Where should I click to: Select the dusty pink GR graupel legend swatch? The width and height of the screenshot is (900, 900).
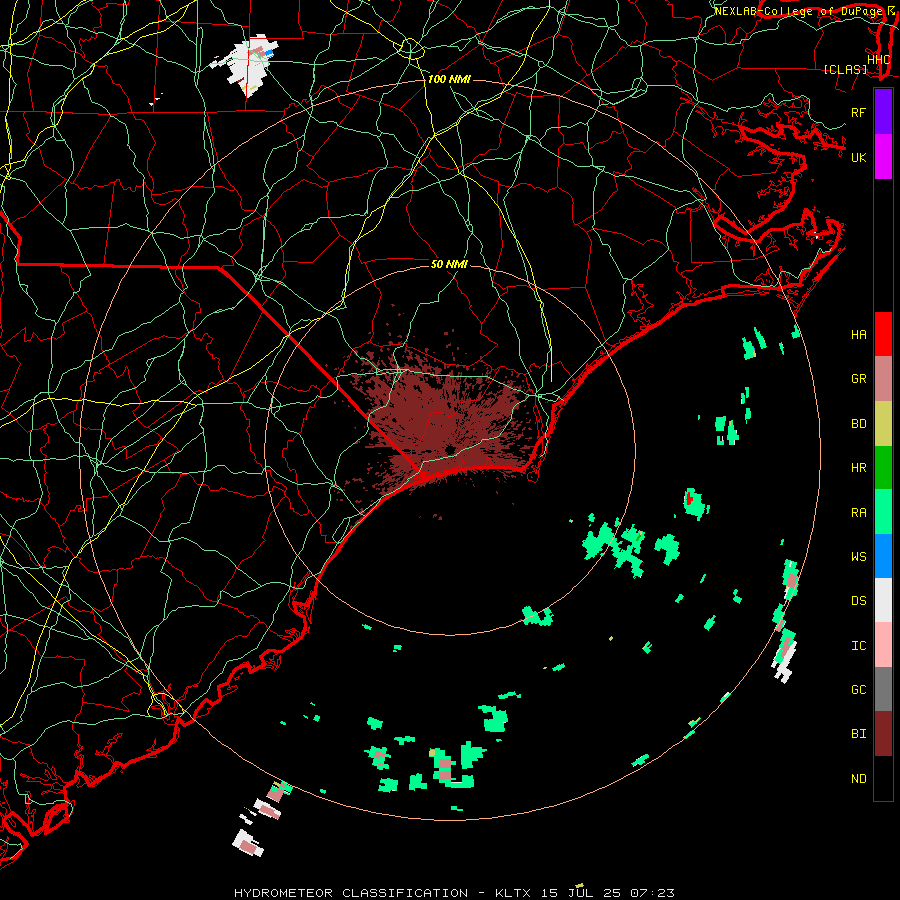[x=883, y=379]
